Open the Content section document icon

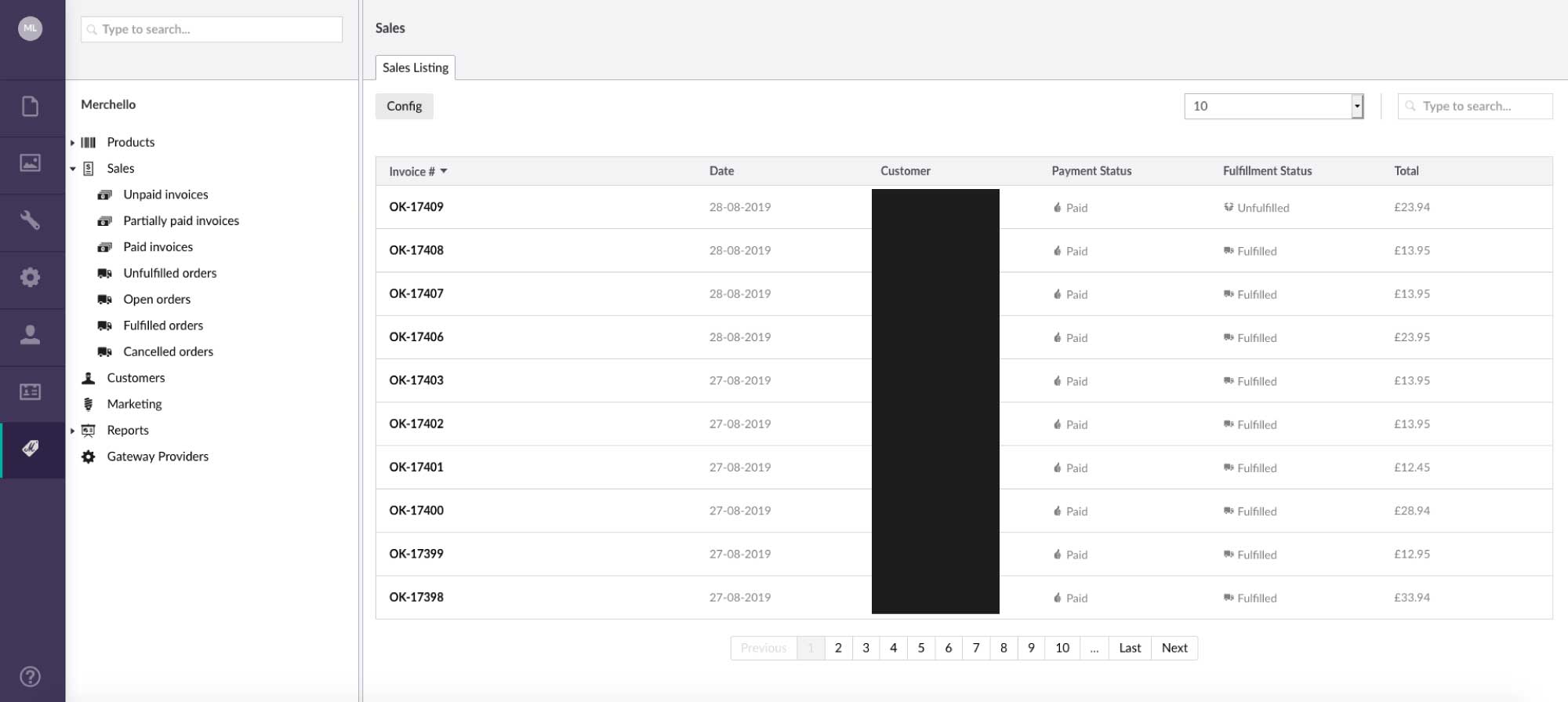click(31, 107)
